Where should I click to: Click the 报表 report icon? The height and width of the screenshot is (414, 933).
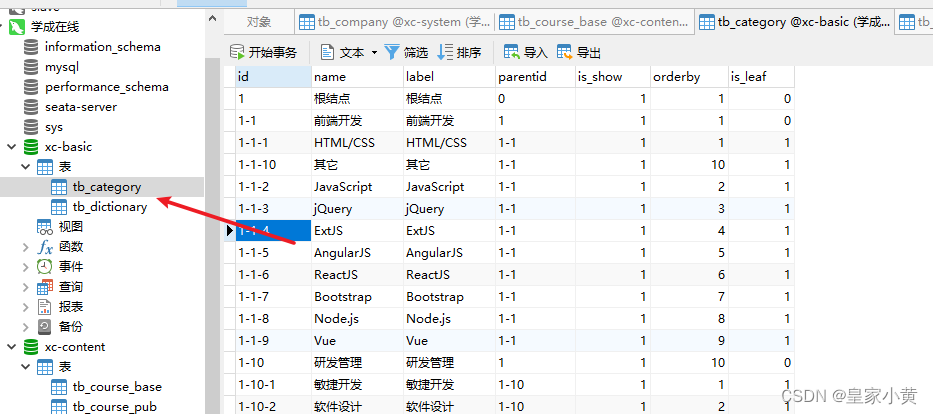[45, 307]
